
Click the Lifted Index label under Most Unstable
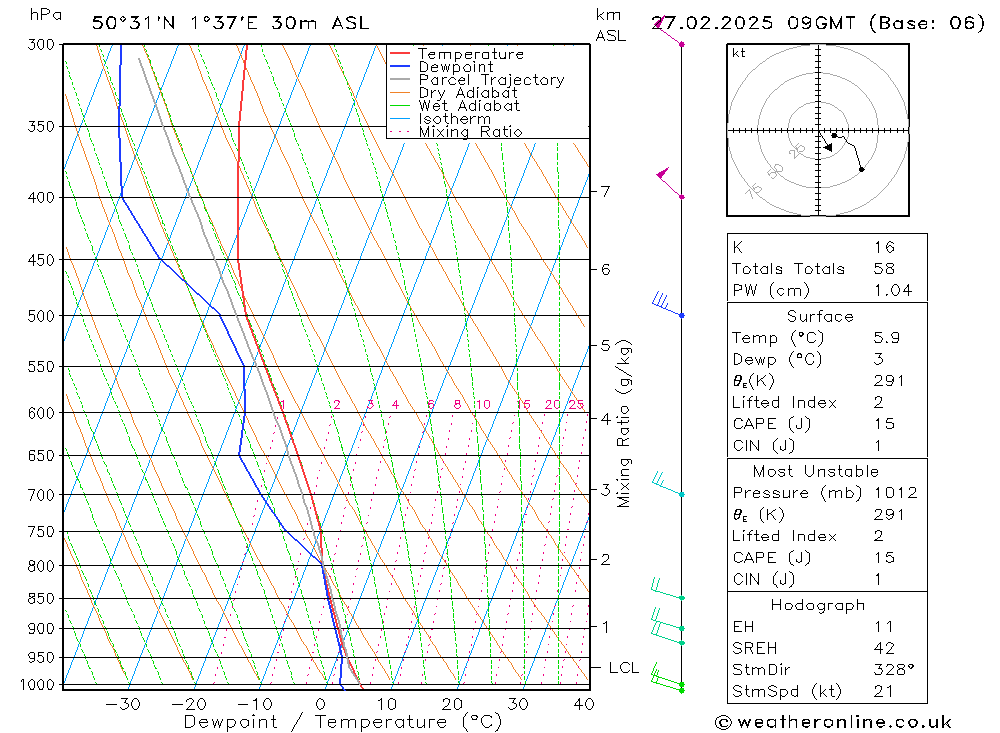point(784,537)
